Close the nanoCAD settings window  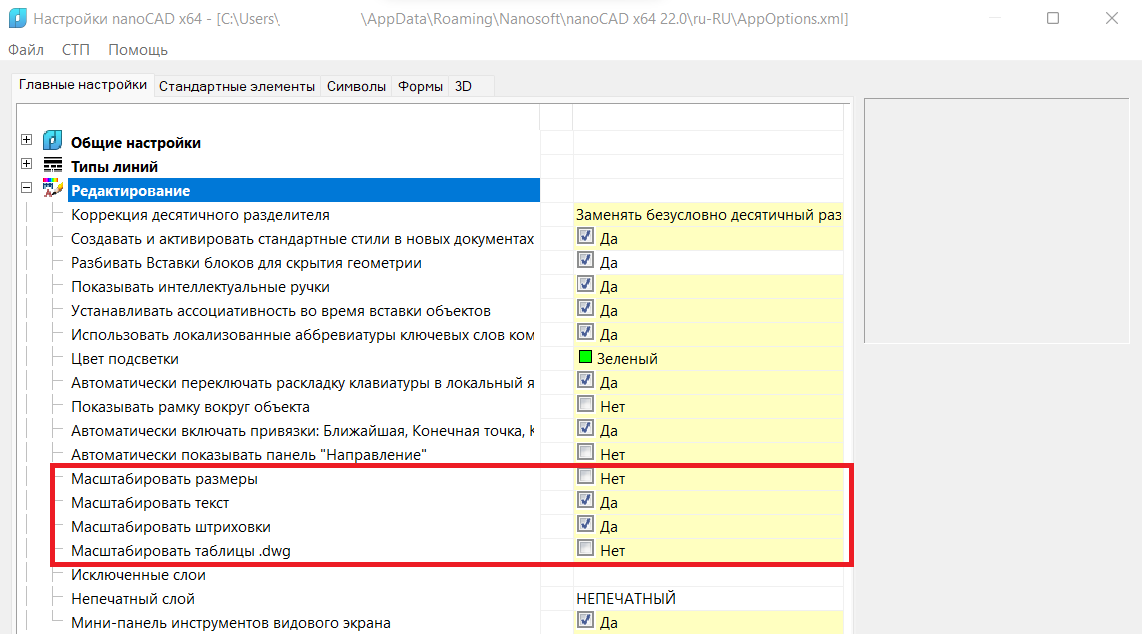(x=1112, y=19)
